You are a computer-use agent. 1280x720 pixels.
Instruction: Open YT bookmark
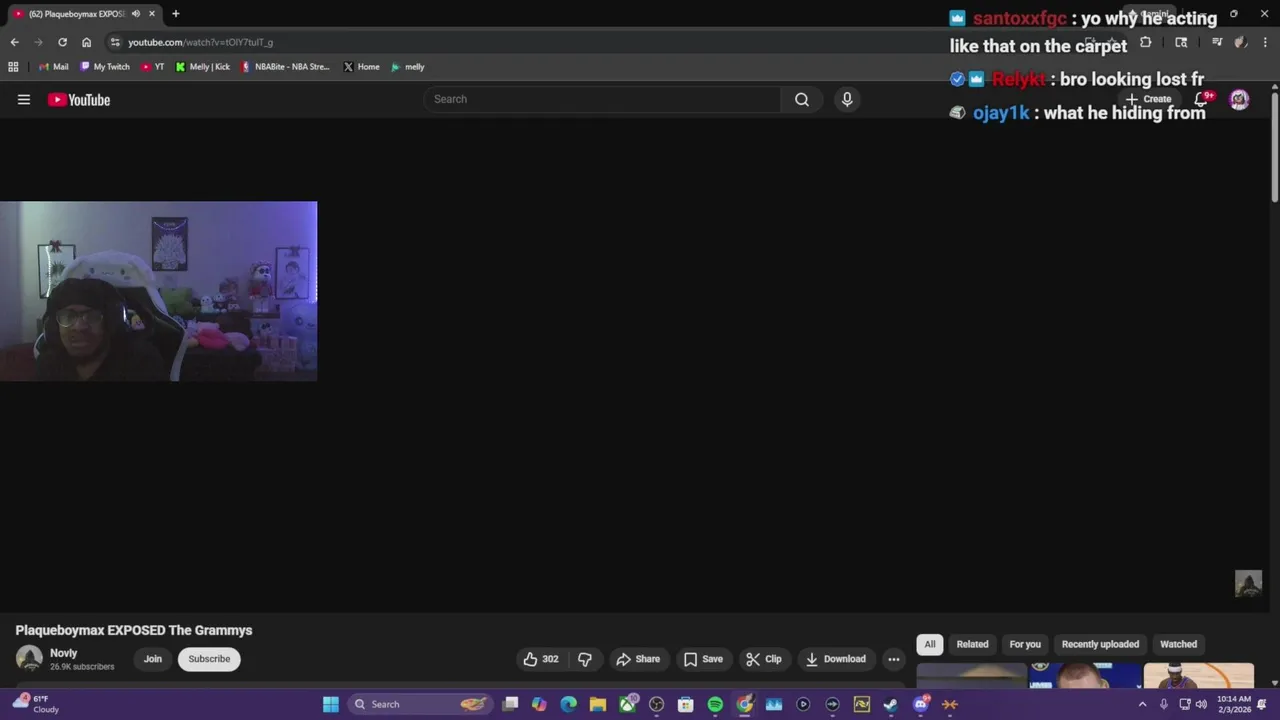coord(153,67)
